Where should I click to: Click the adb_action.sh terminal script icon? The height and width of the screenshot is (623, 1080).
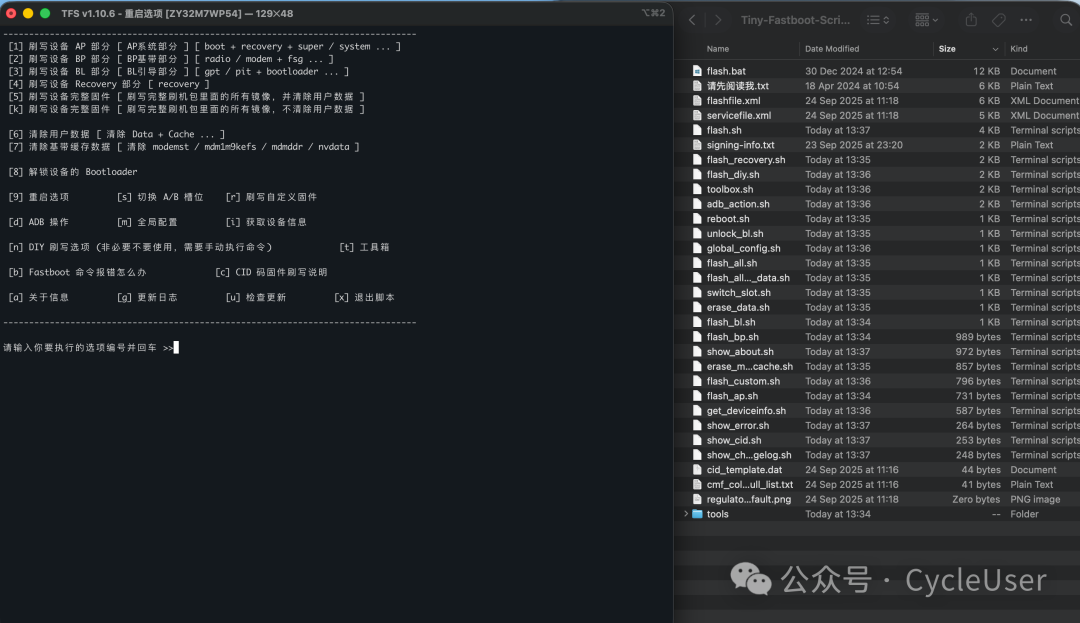point(697,203)
